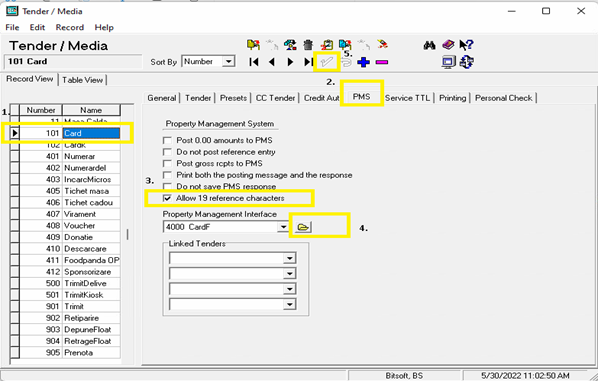Select the Record View tab
The image size is (598, 381).
(29, 79)
